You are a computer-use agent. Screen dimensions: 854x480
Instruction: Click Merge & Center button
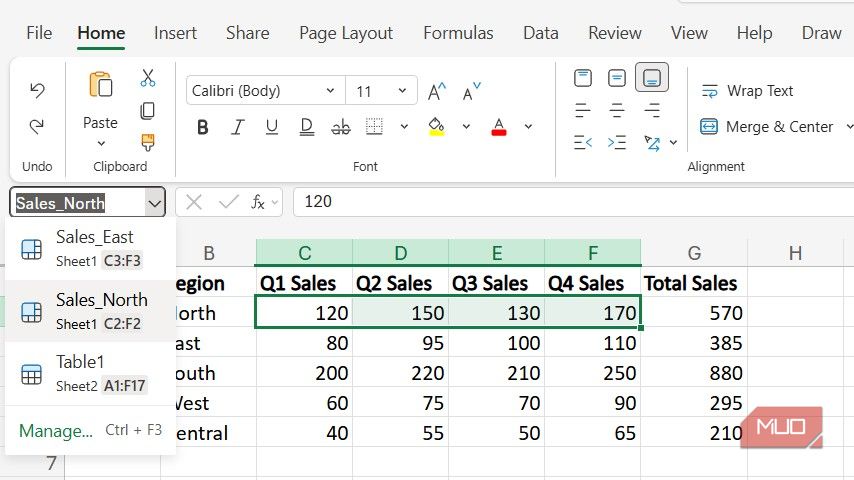[766, 127]
